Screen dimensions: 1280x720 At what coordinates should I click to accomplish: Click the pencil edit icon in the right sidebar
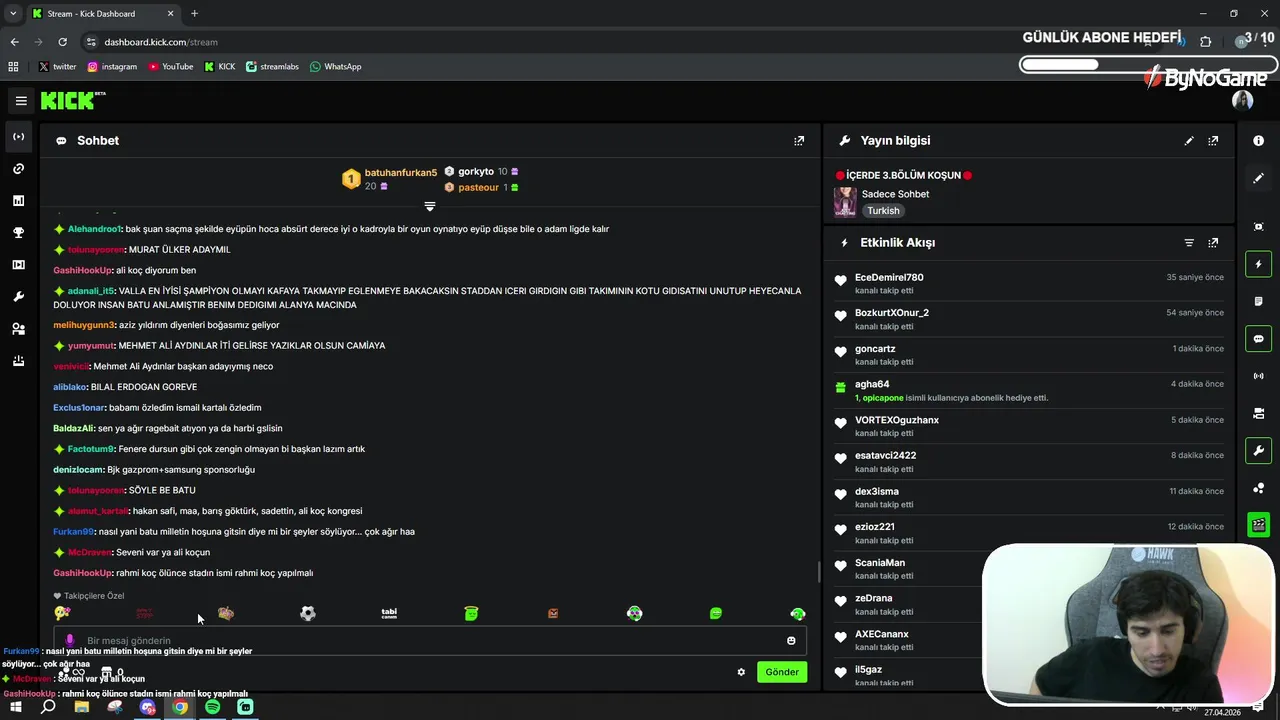click(x=1259, y=178)
